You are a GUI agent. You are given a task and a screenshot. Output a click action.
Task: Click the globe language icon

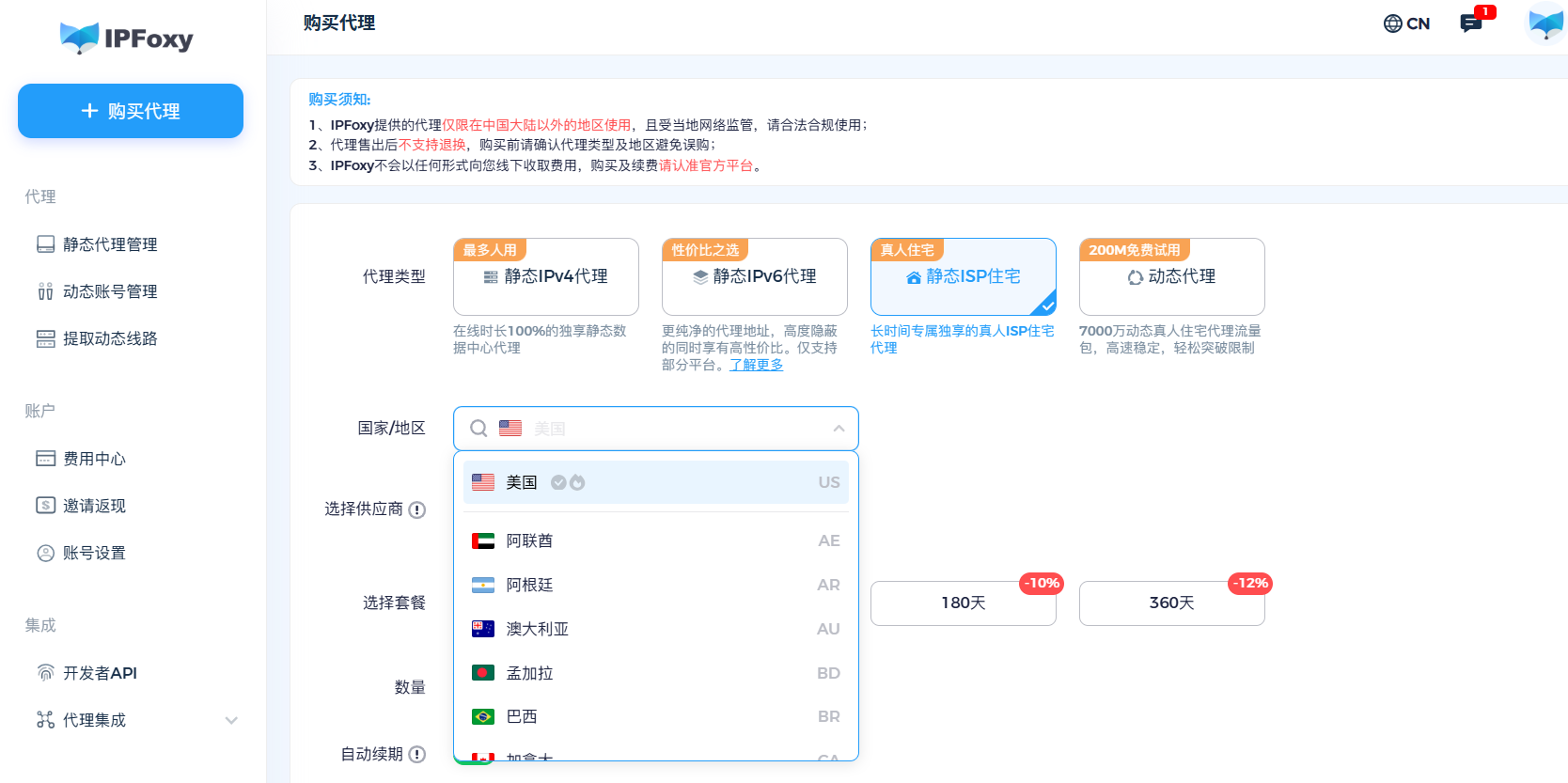[x=1392, y=23]
